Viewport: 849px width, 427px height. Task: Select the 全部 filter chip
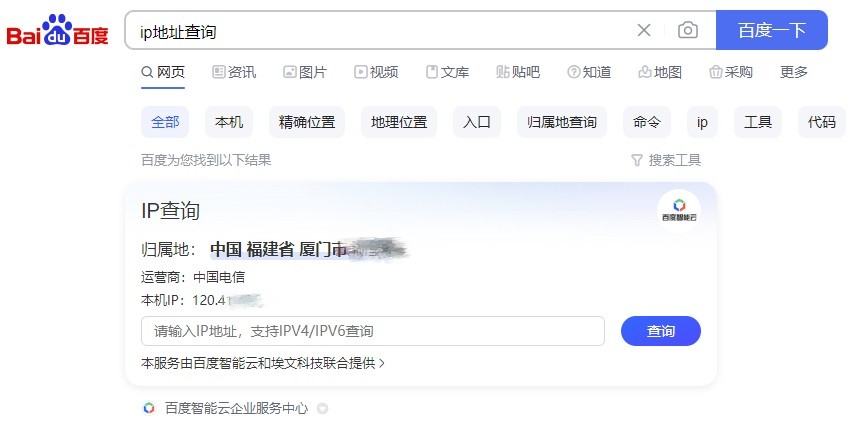point(165,122)
